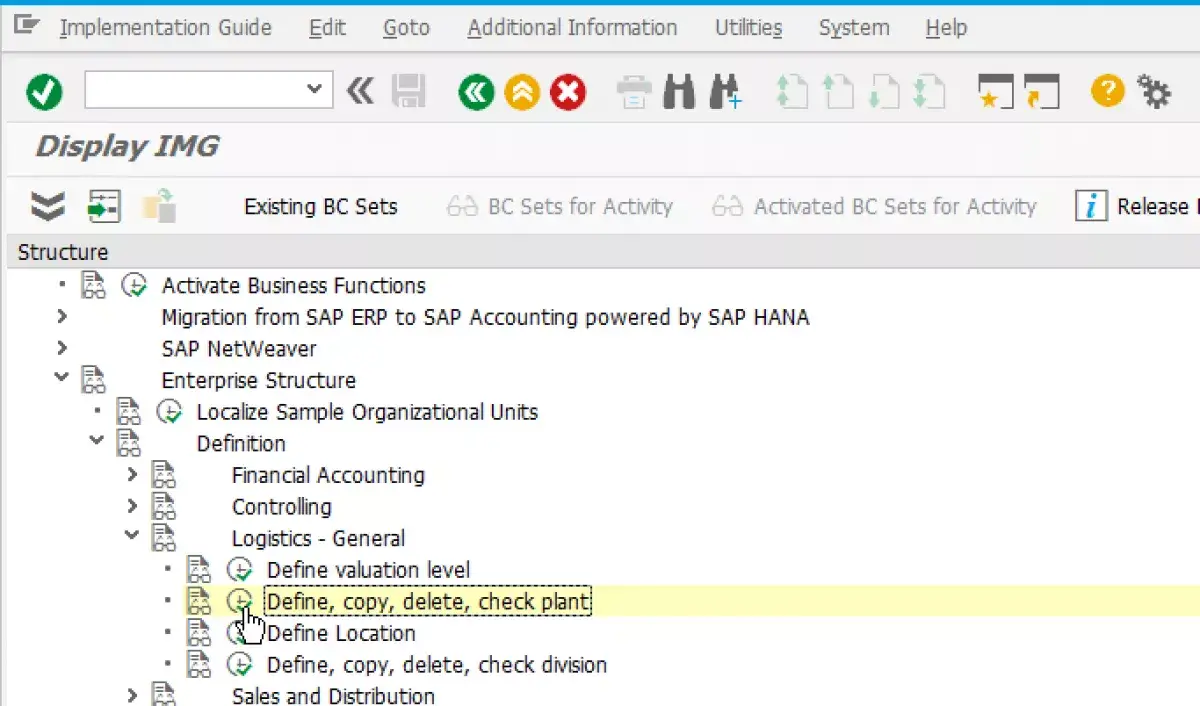Collapse the command field with double-left arrow
Image resolution: width=1200 pixels, height=706 pixels.
point(360,92)
